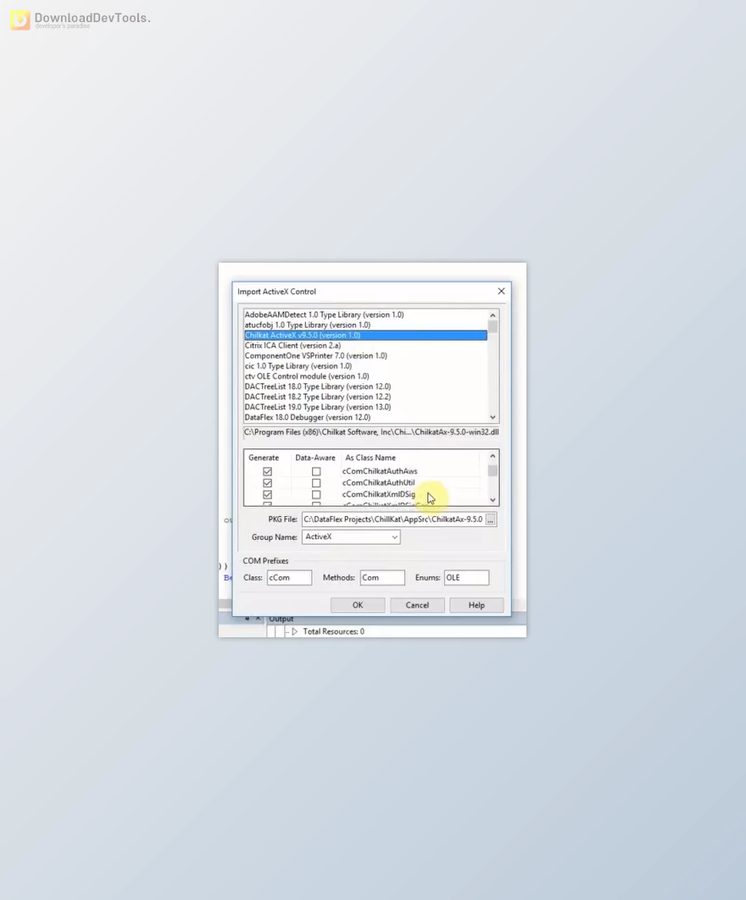Viewport: 746px width, 900px height.
Task: Click the Class prefix field
Action: pos(289,577)
